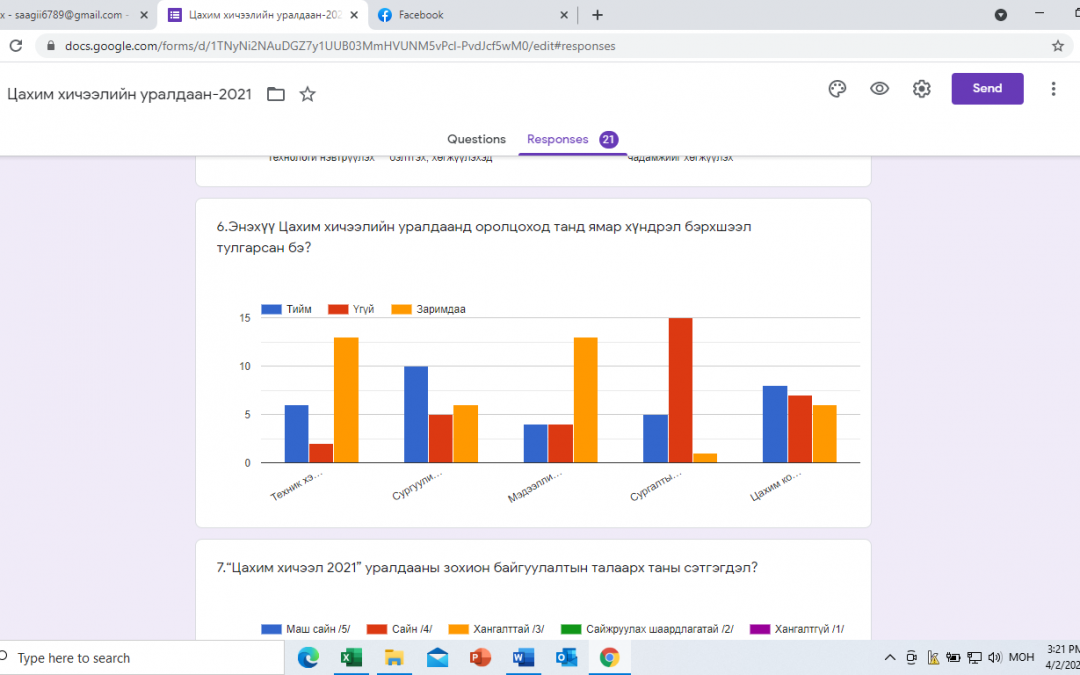Image resolution: width=1080 pixels, height=675 pixels.
Task: Click the blue Маш сайн /5/ legend swatch
Action: pos(271,629)
